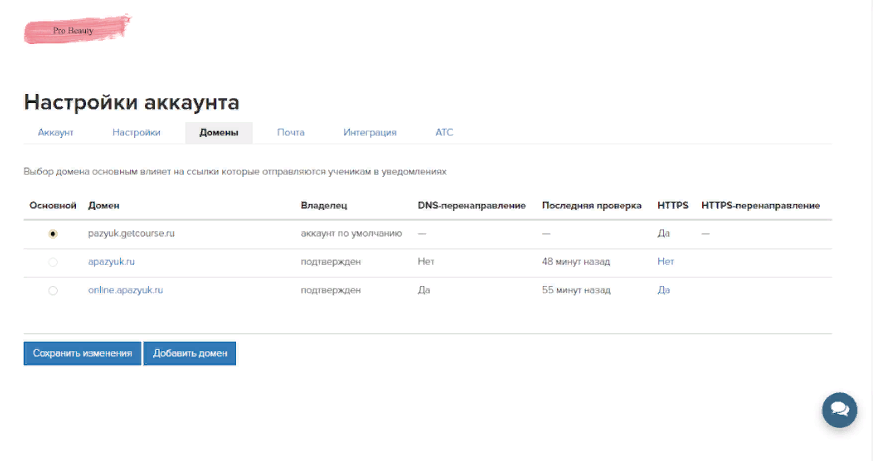Click the Сохранить изменения button

click(82, 354)
